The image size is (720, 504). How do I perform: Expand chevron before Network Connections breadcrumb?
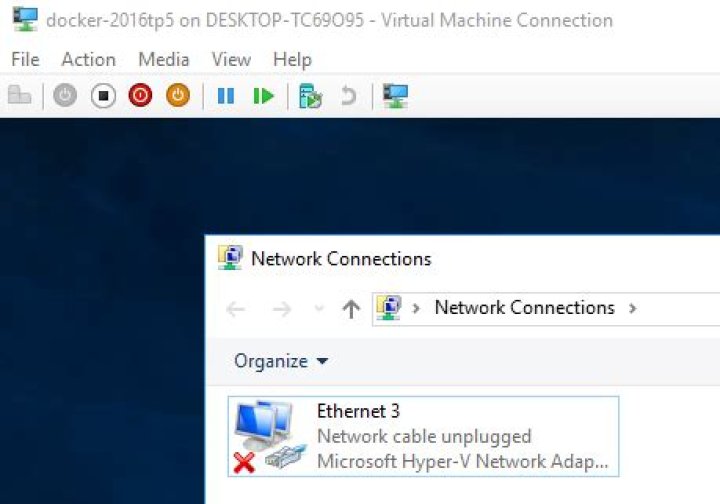click(416, 308)
